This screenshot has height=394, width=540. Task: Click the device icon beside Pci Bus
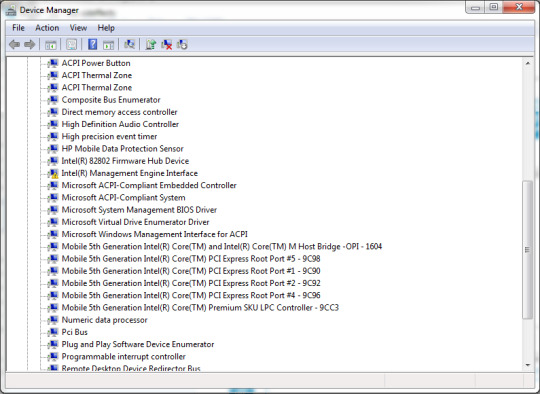coord(53,332)
